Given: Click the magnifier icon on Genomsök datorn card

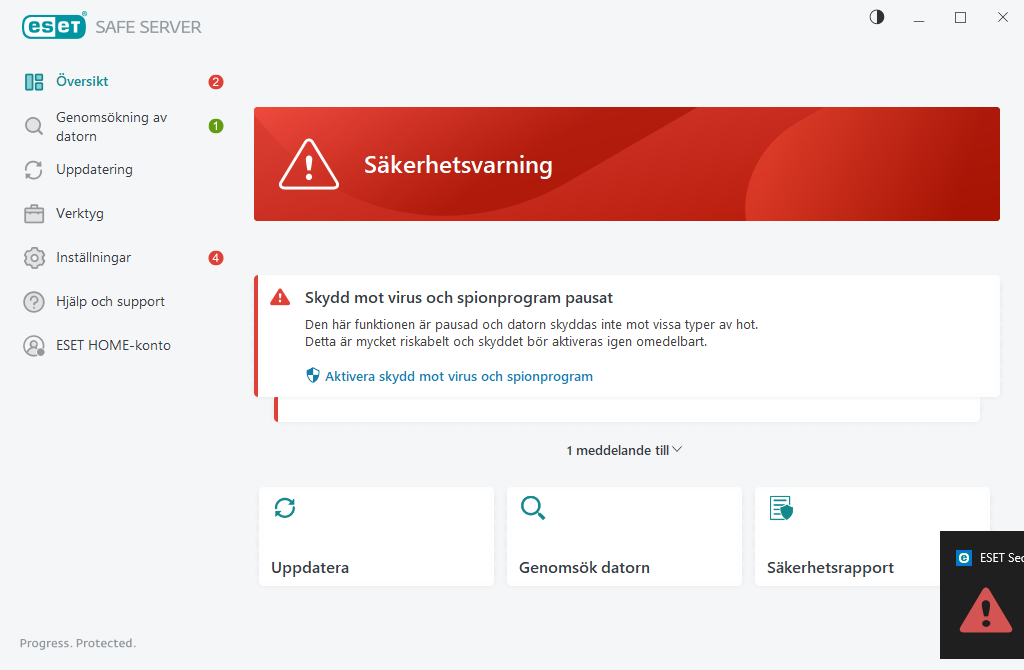Looking at the screenshot, I should click(533, 508).
